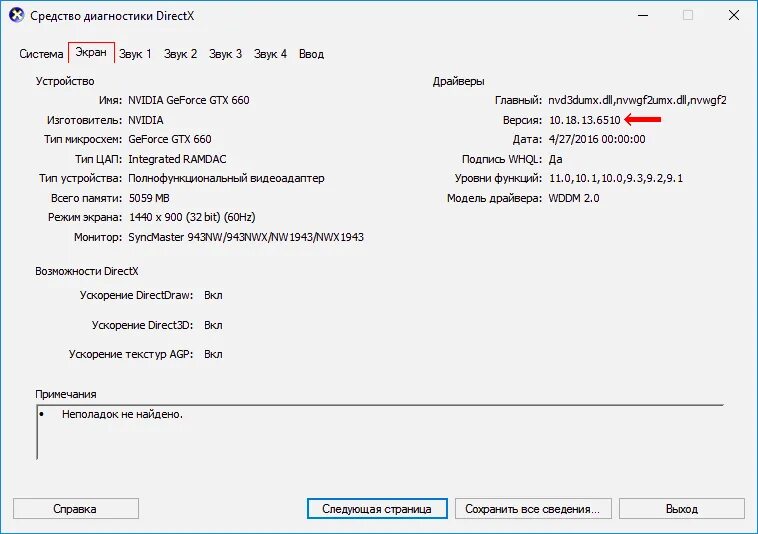Click total memory value 5059 MB
Viewport: 758px width, 534px height.
149,198
